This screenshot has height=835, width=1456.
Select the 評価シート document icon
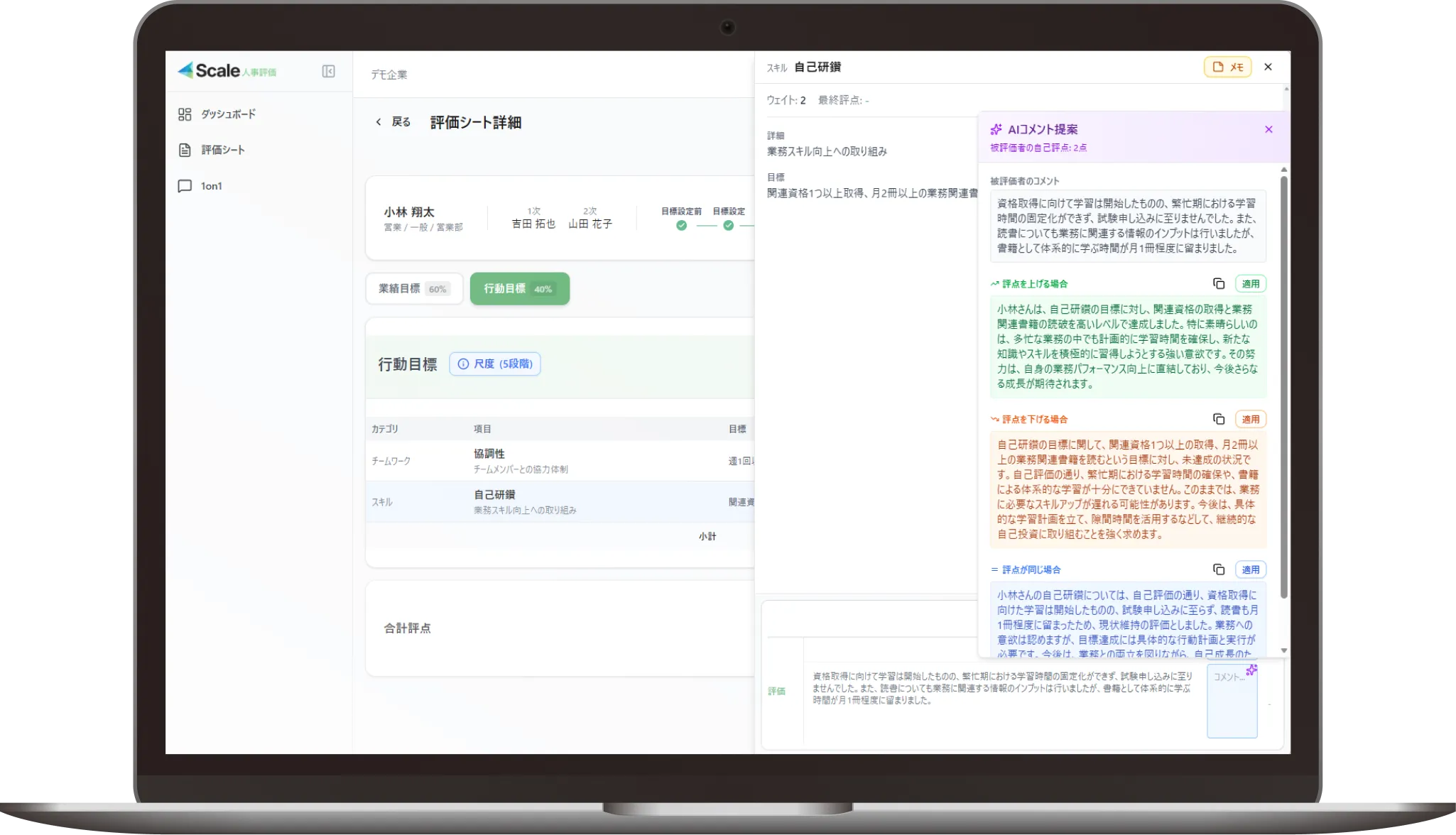pyautogui.click(x=183, y=150)
